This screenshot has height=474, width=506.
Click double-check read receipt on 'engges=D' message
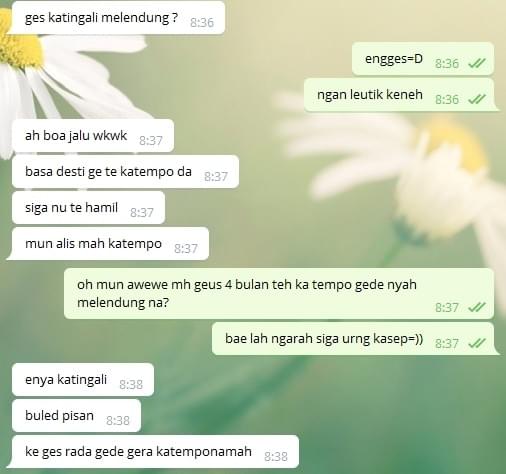click(477, 63)
